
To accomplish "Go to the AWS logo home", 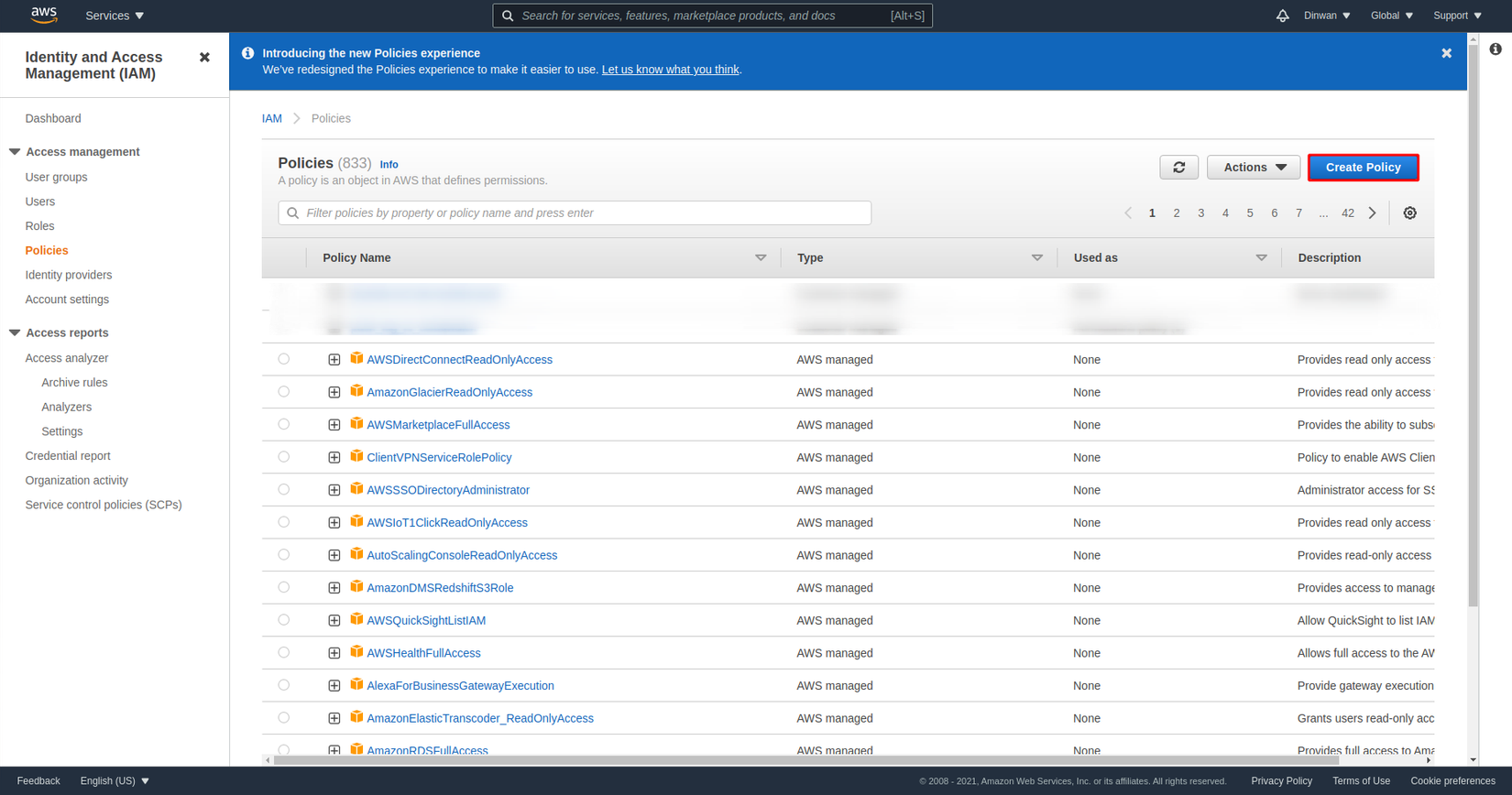I will (44, 15).
